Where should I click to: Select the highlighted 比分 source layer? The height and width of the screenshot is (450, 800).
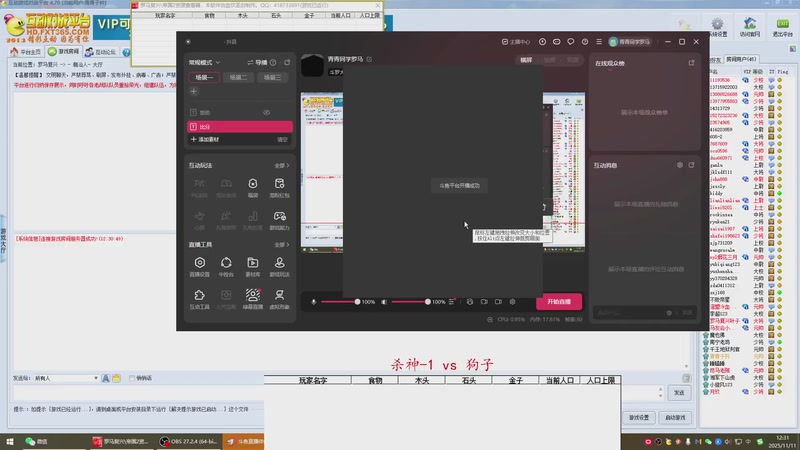coord(240,127)
